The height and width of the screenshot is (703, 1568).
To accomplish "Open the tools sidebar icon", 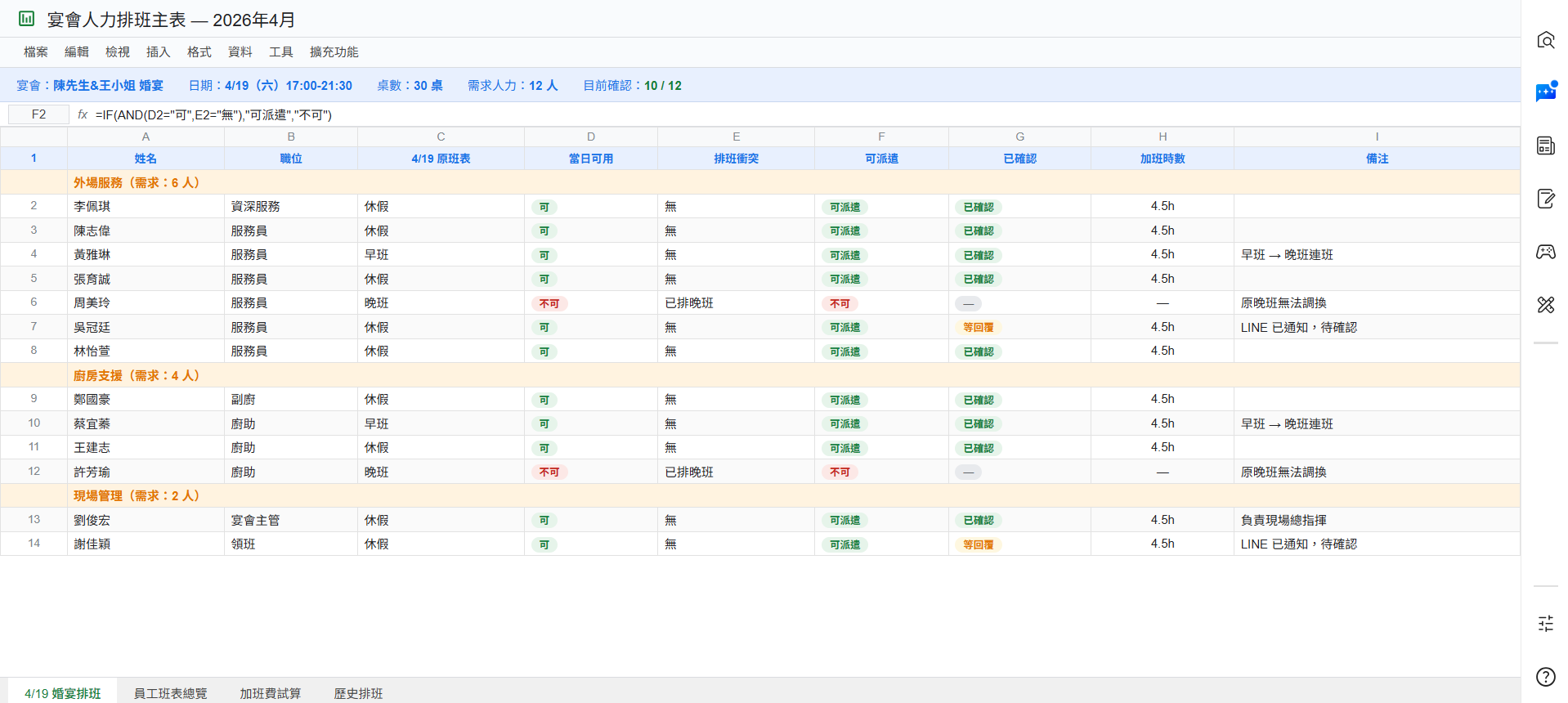I will coord(1545,305).
